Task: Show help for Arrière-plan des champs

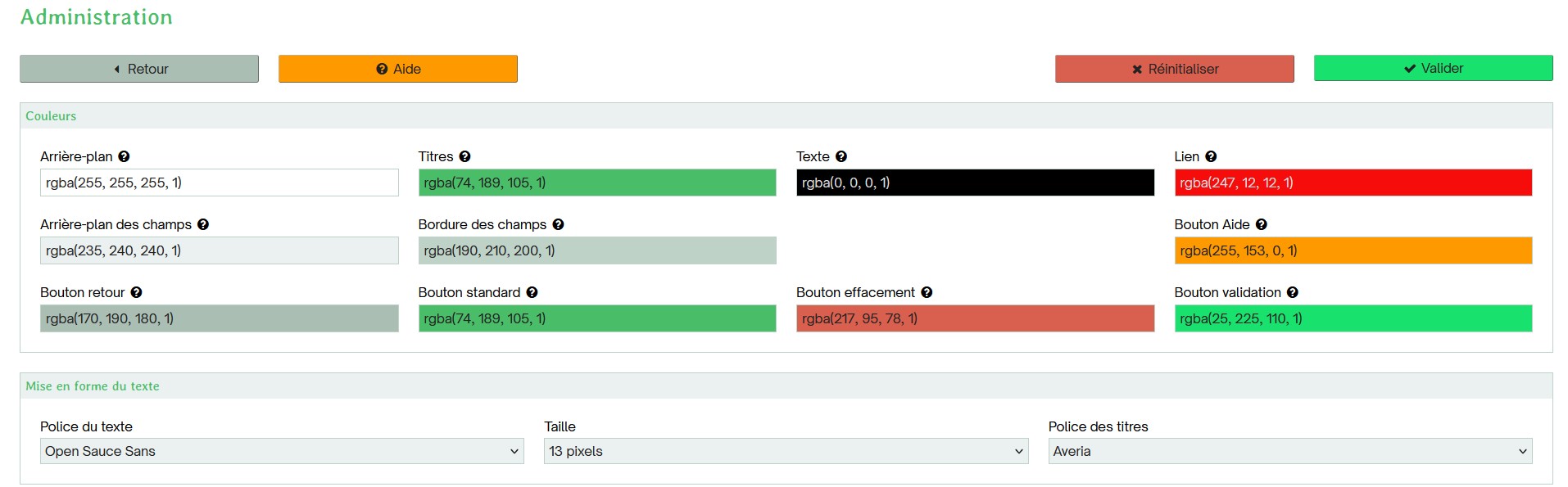Action: (x=203, y=224)
